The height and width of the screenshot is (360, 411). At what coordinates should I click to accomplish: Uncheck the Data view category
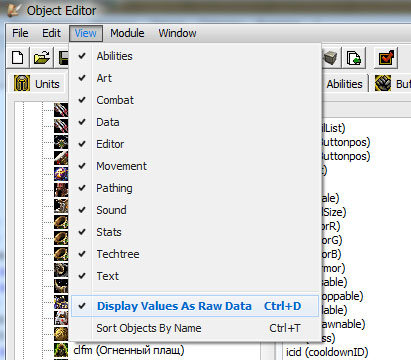tap(195, 122)
